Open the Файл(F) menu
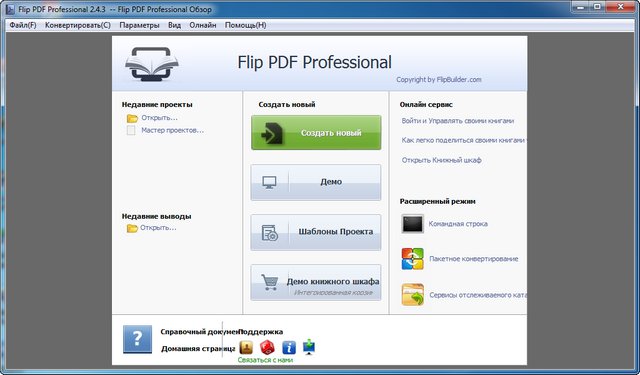This screenshot has width=640, height=375. (x=23, y=25)
